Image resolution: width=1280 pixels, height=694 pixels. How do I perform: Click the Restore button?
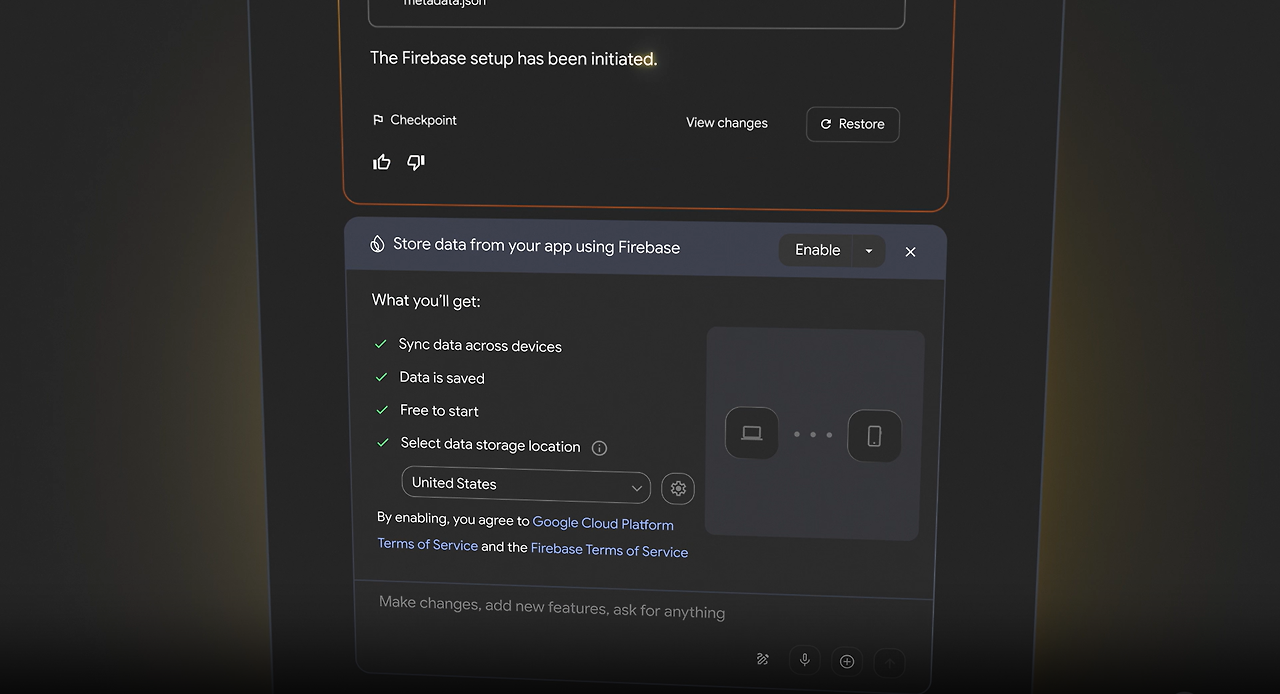pos(853,124)
